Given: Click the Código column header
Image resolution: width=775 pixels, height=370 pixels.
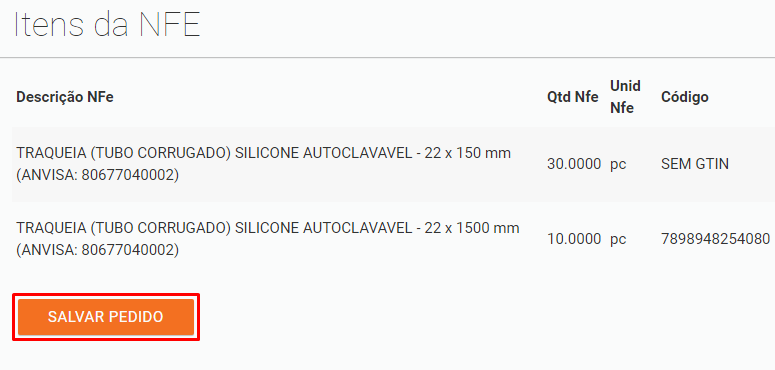Looking at the screenshot, I should 685,97.
